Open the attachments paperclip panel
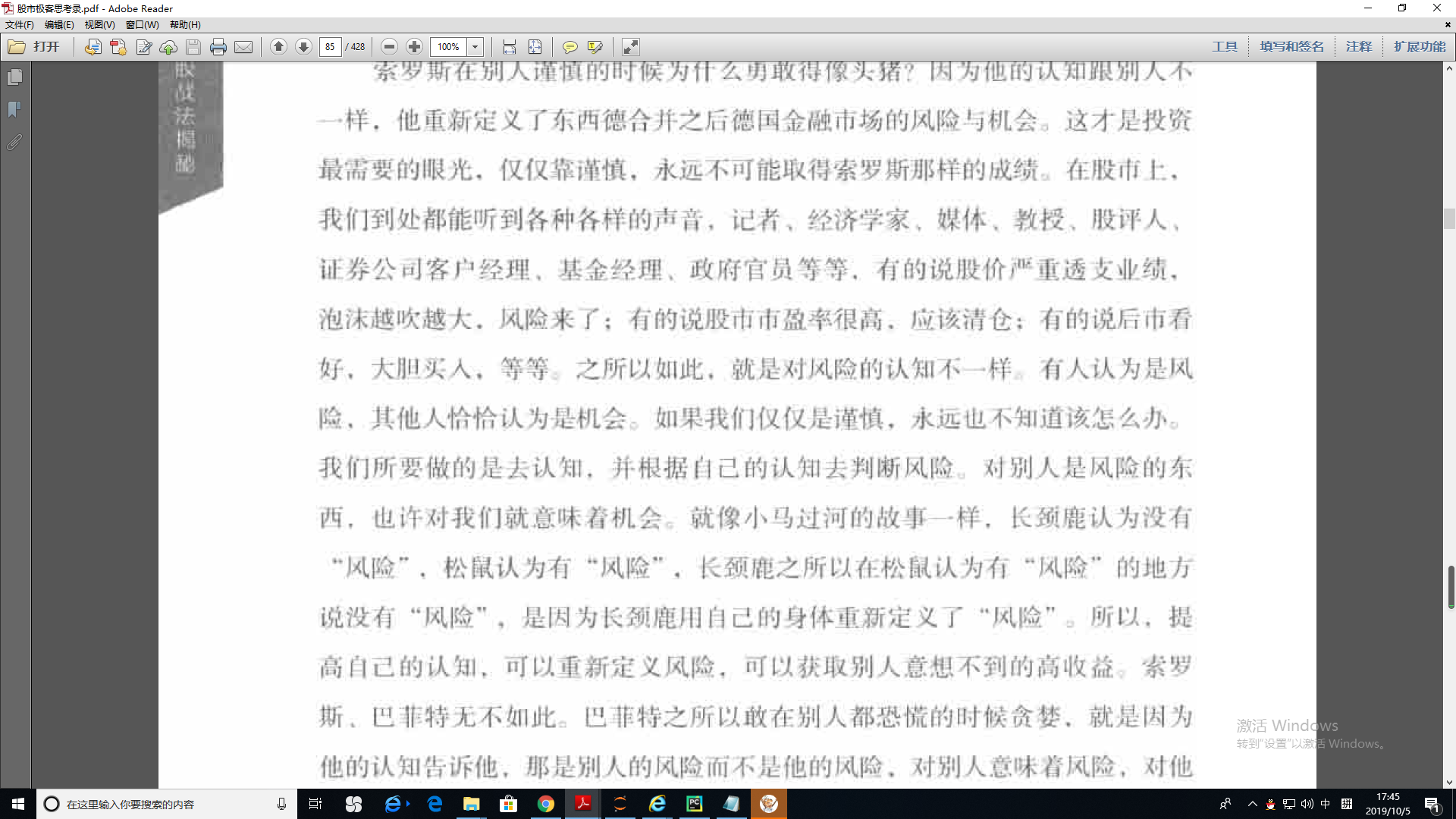1456x819 pixels. (x=14, y=142)
